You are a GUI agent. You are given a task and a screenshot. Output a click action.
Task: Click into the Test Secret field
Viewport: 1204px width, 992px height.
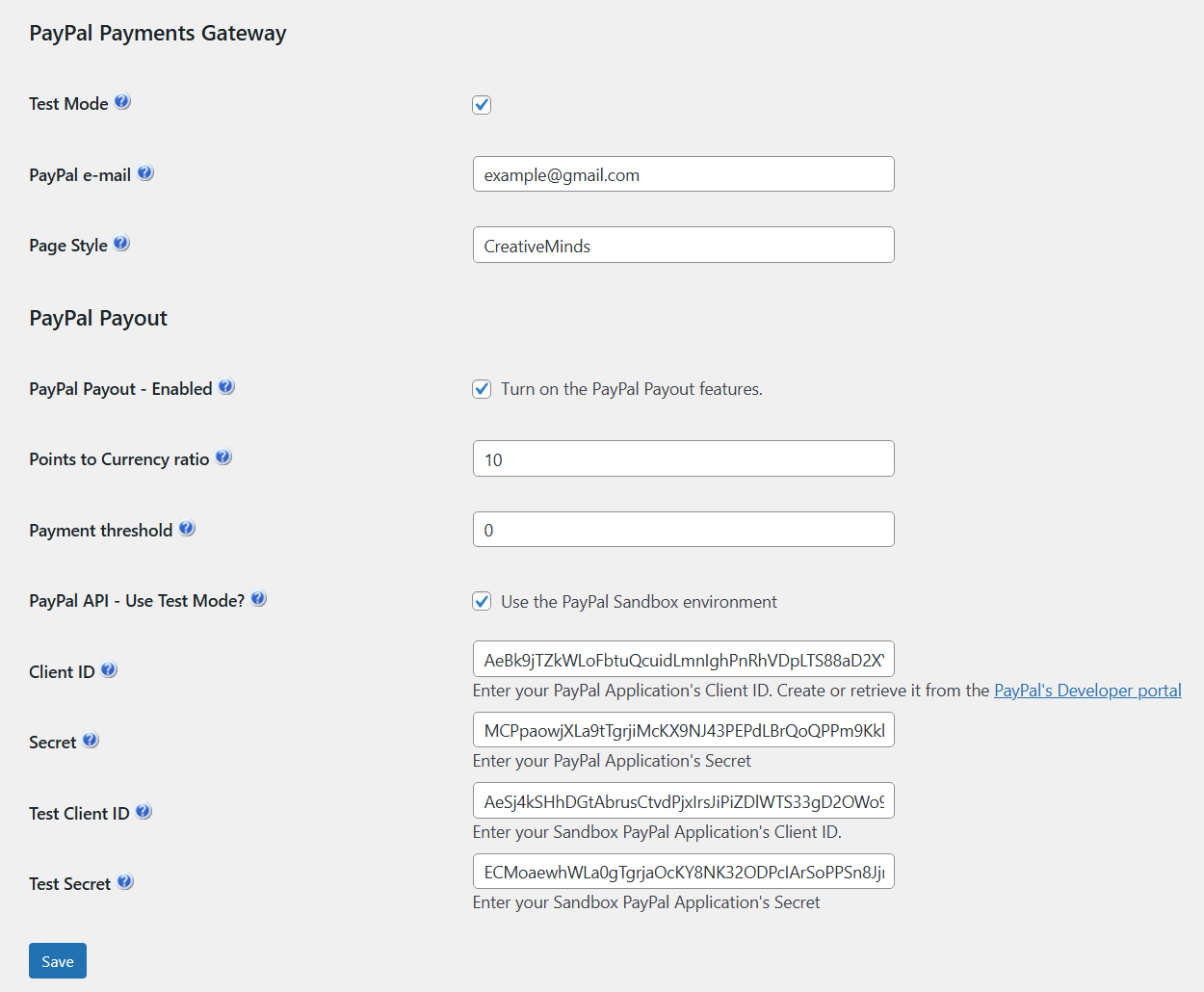(x=684, y=872)
